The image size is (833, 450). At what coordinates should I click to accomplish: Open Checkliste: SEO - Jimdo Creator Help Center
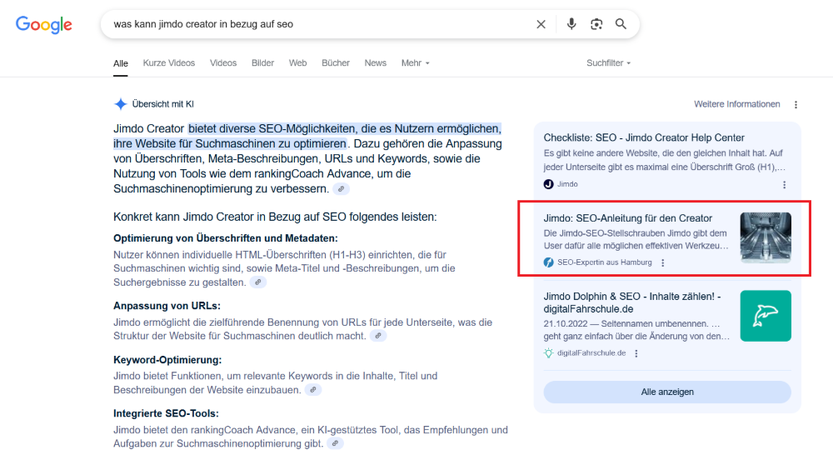coord(644,138)
